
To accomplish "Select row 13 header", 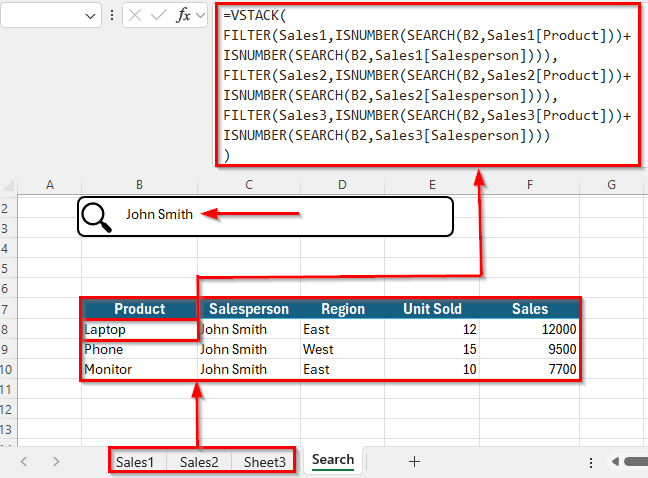I will (x=8, y=430).
